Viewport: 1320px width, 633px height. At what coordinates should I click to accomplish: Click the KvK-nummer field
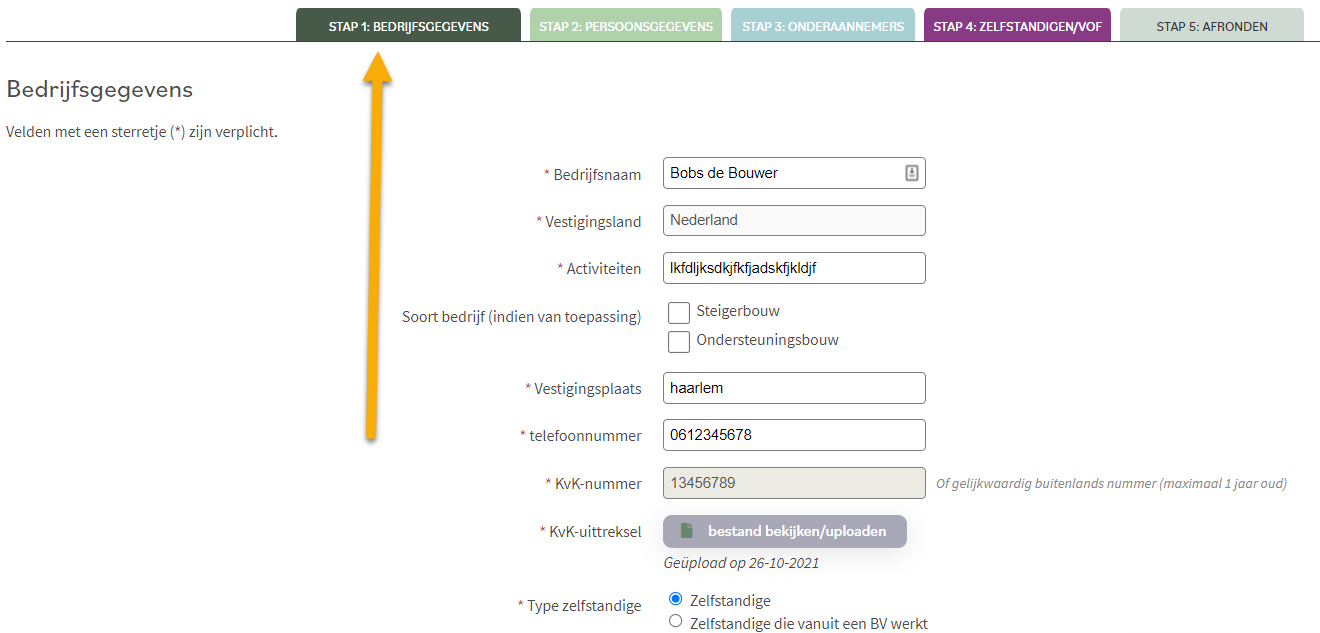[794, 483]
